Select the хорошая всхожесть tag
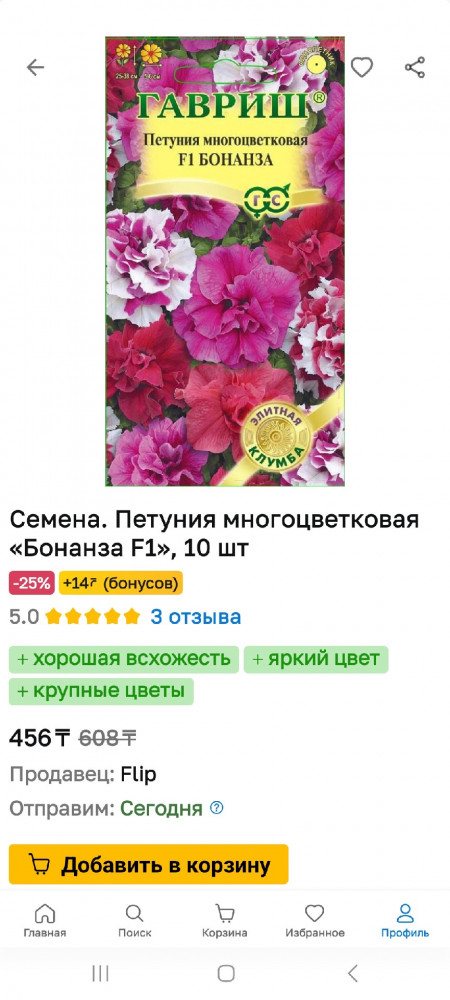The height and width of the screenshot is (1000, 450). (x=124, y=659)
